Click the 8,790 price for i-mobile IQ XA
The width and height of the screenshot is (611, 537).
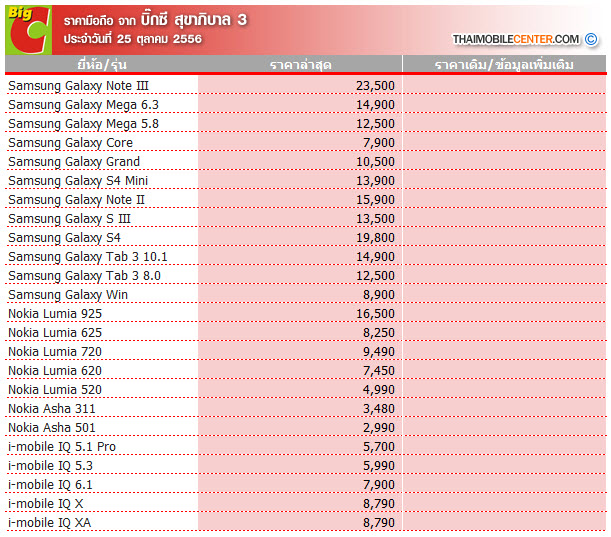tap(379, 523)
